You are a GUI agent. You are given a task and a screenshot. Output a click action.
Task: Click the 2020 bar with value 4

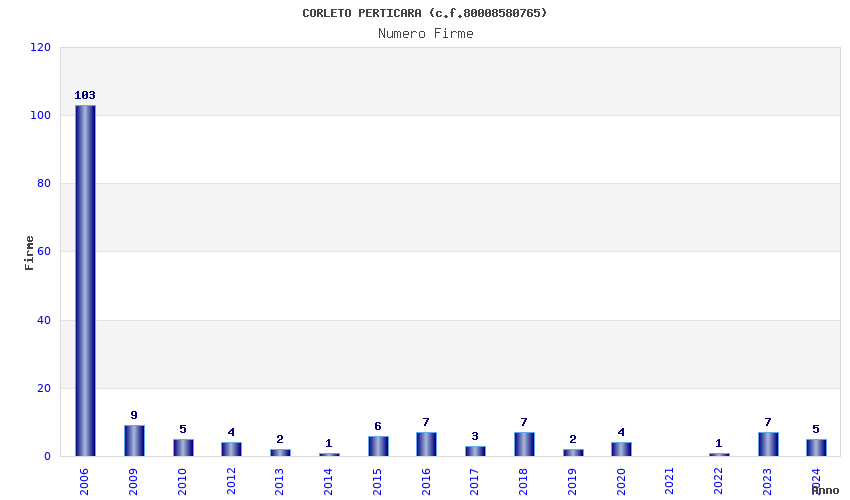[x=621, y=449]
